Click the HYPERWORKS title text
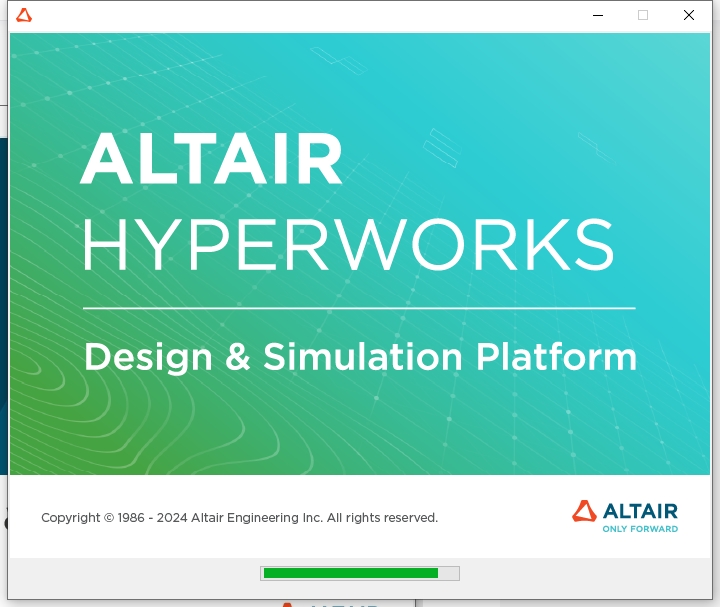This screenshot has width=720, height=607. click(348, 244)
